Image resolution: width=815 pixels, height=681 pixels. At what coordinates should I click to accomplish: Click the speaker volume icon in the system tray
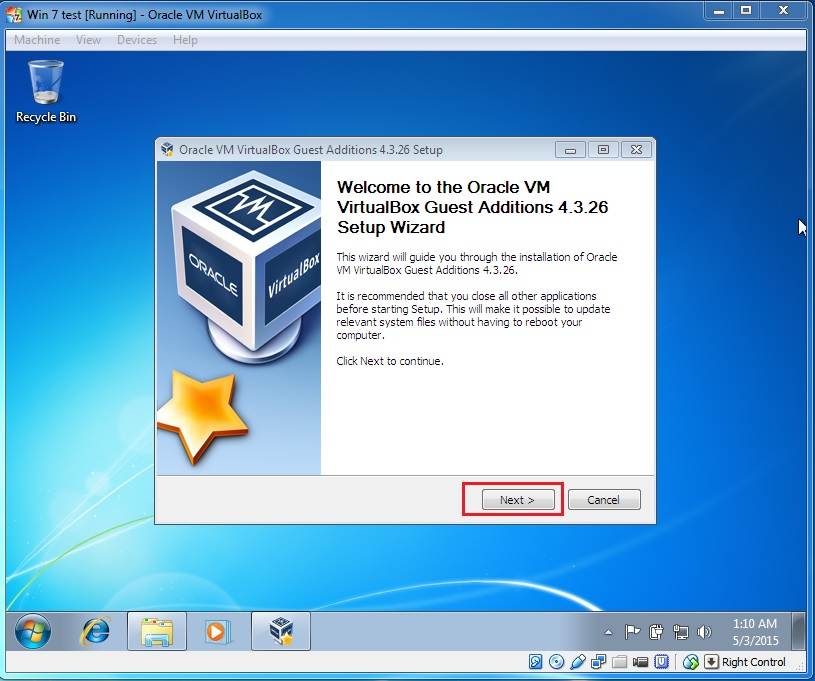click(703, 632)
